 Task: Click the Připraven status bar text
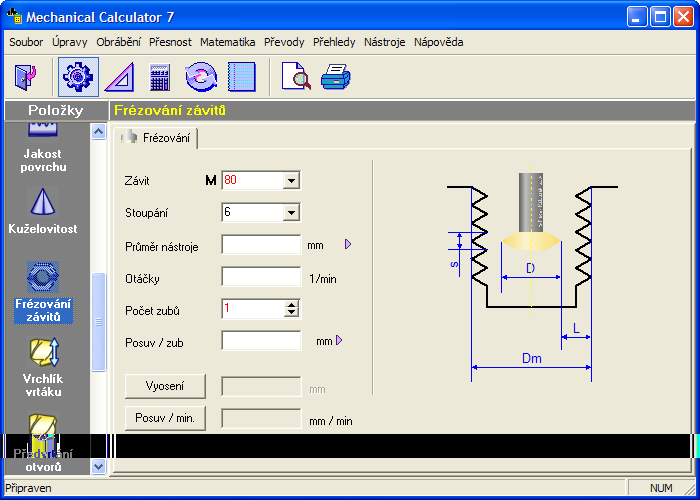(x=28, y=488)
